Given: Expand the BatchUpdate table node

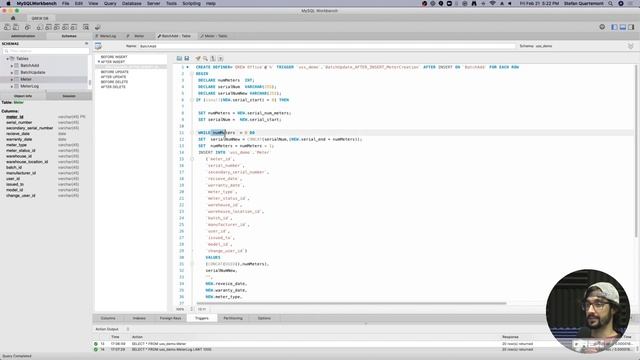Looking at the screenshot, I should point(12,72).
